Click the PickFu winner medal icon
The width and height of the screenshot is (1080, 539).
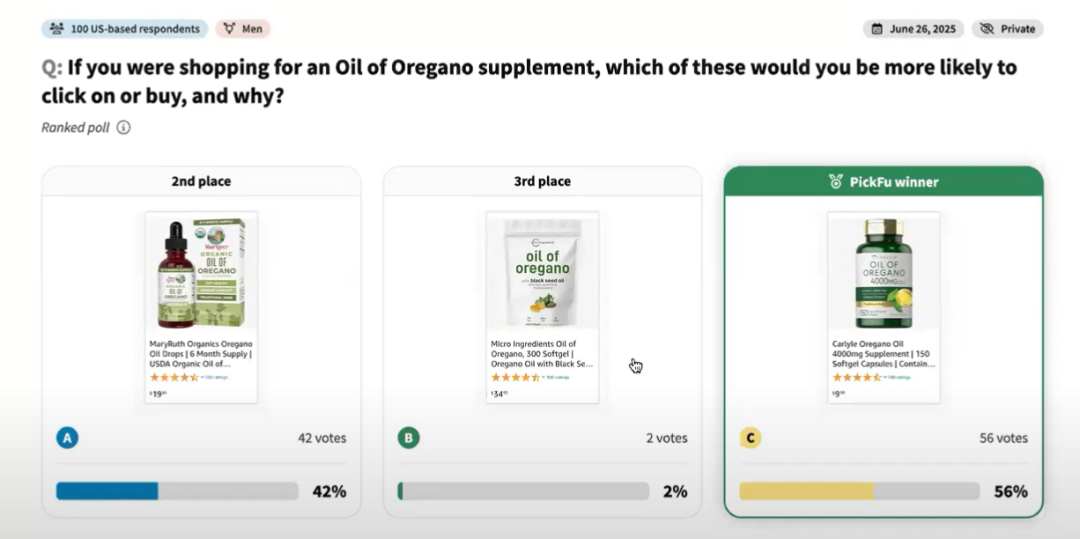835,182
